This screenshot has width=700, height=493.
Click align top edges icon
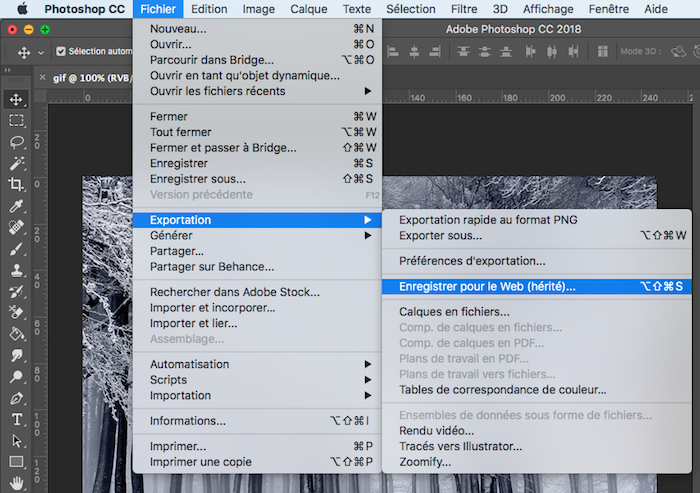point(463,52)
